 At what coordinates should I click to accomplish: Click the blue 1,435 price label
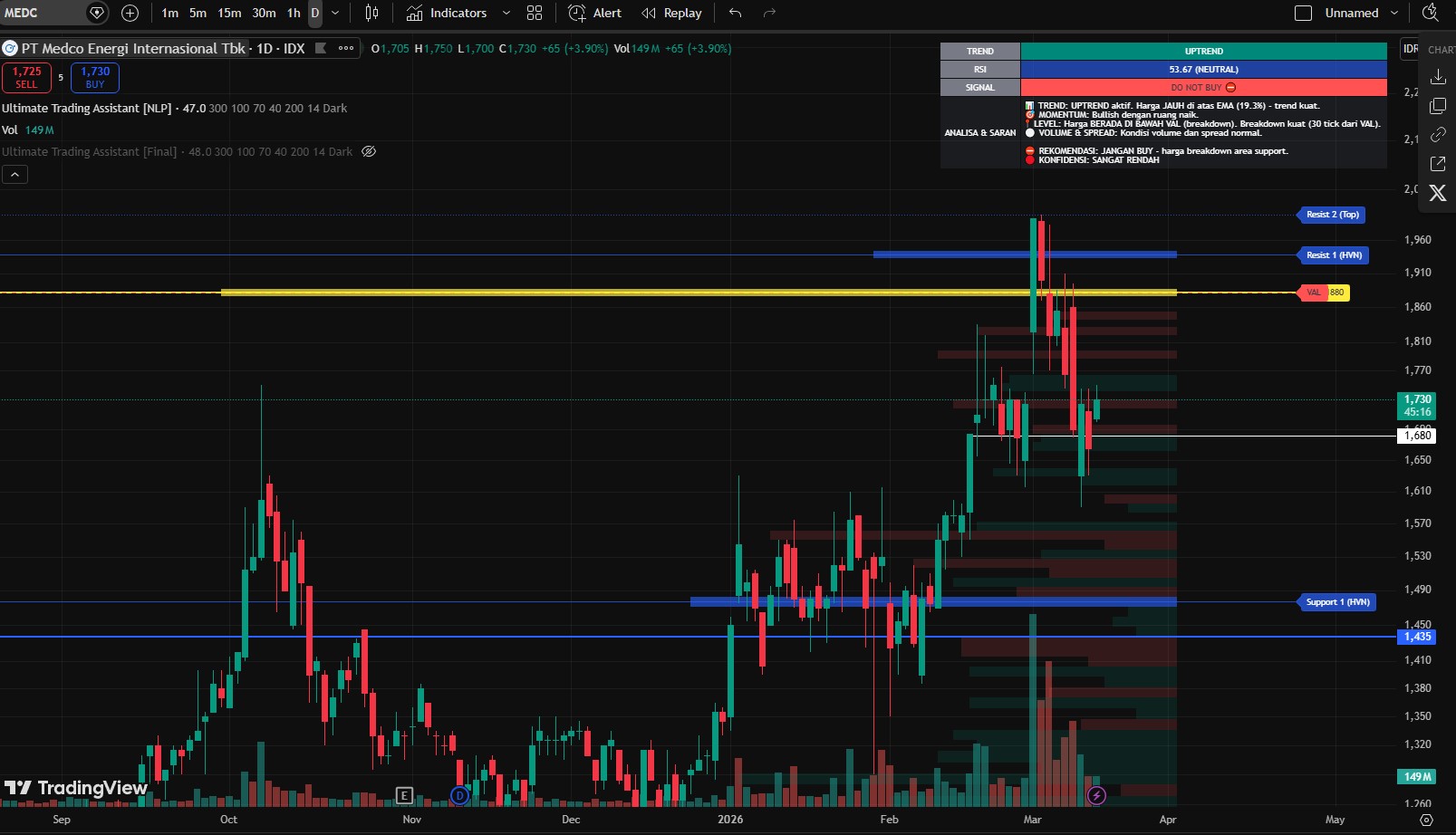pos(1417,637)
